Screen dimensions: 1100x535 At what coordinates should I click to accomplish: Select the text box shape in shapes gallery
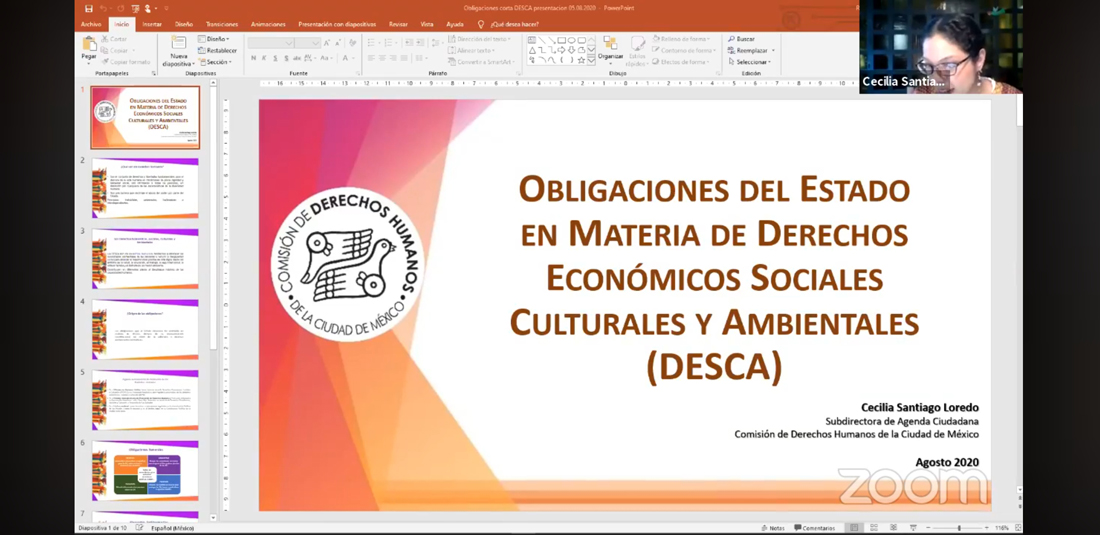(532, 40)
